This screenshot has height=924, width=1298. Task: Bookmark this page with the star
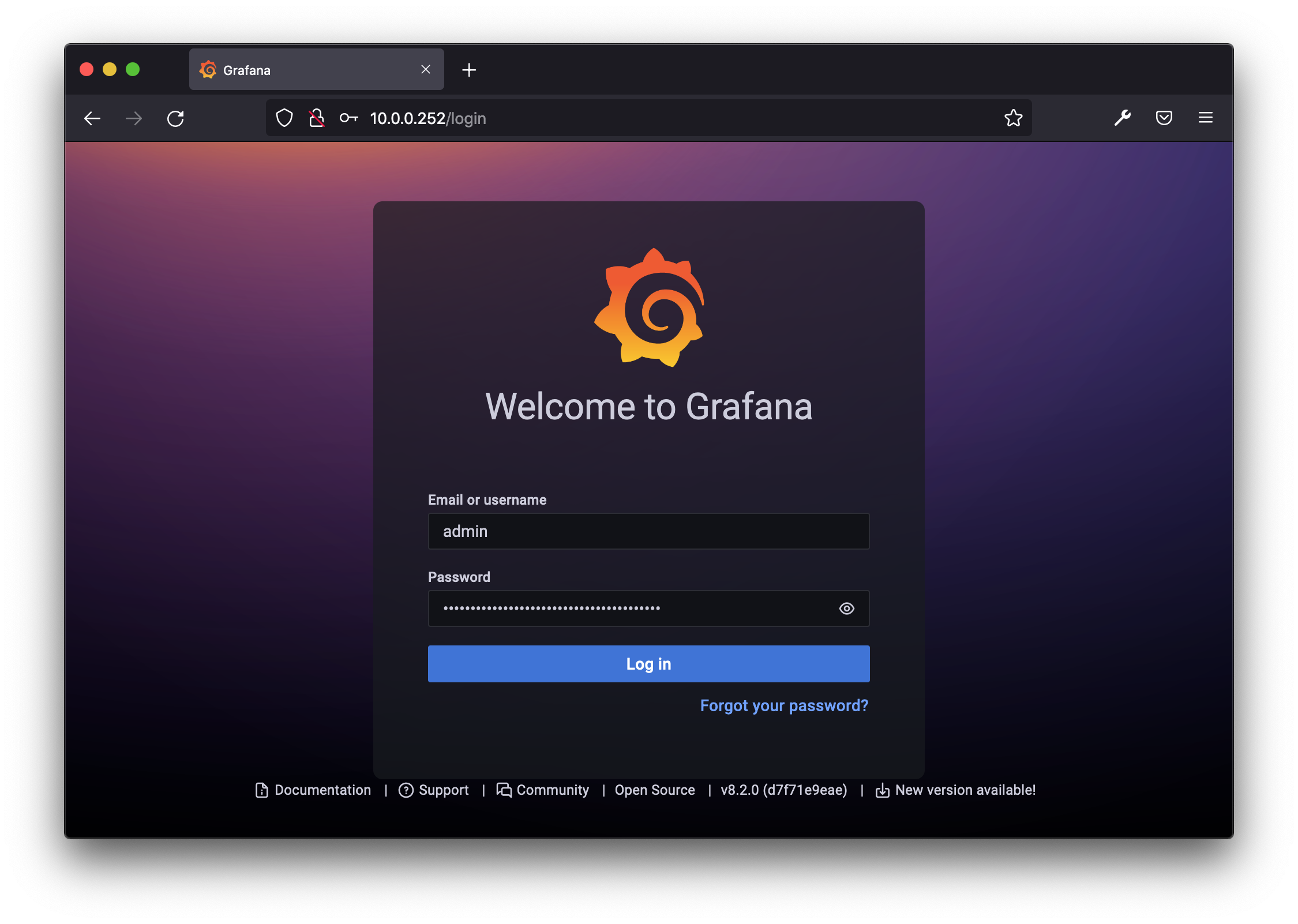click(1013, 118)
